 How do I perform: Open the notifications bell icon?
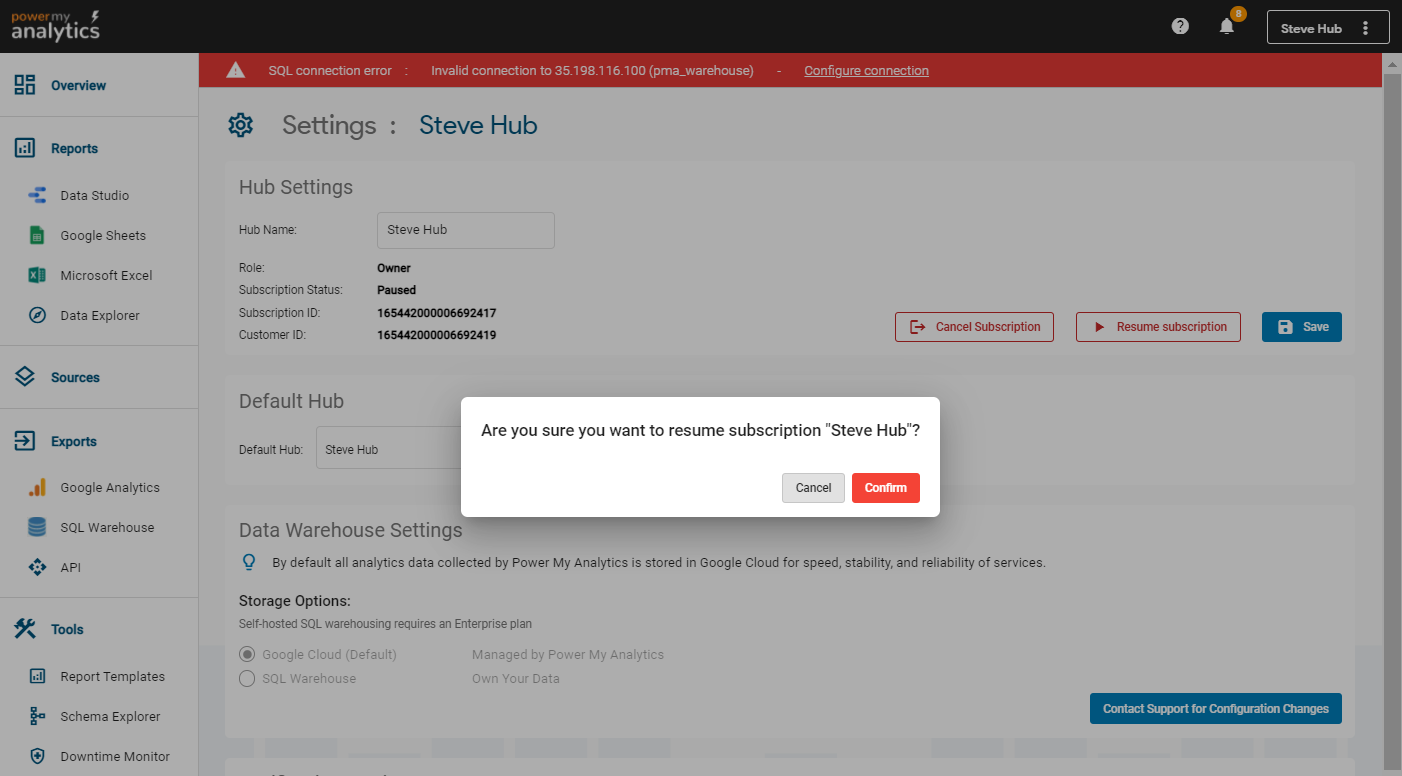1227,27
